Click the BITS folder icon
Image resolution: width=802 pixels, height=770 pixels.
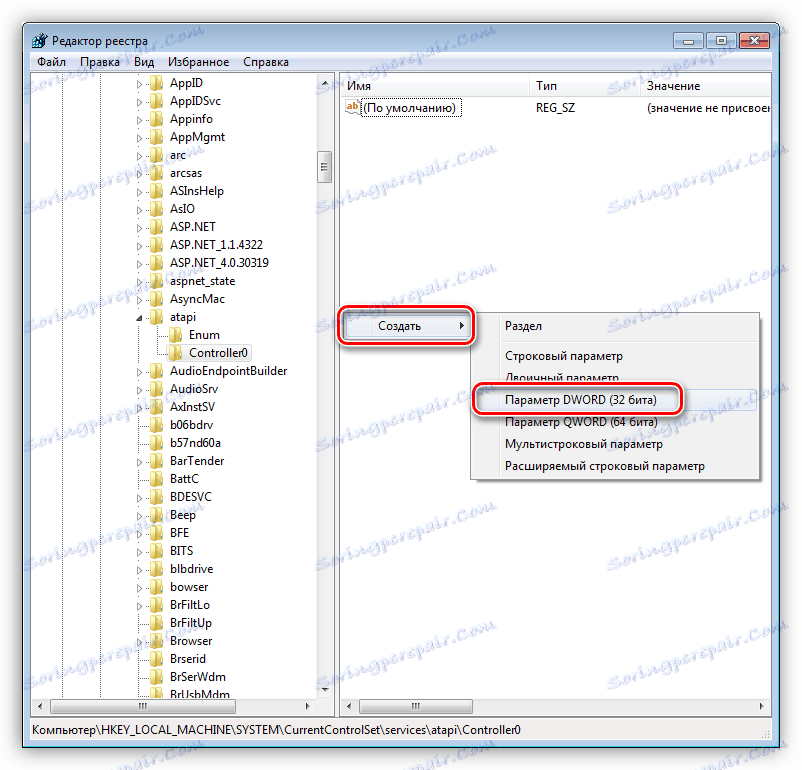click(x=157, y=551)
